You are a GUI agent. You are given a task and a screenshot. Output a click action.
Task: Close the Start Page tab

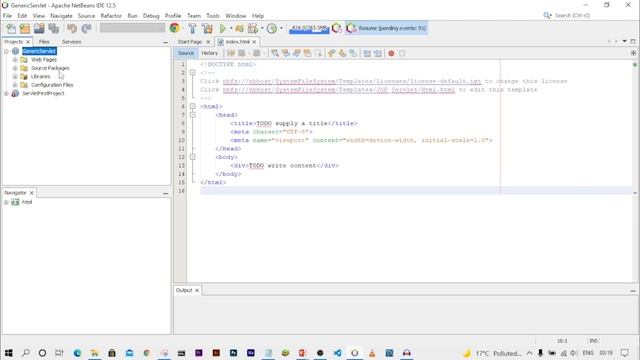[208, 42]
